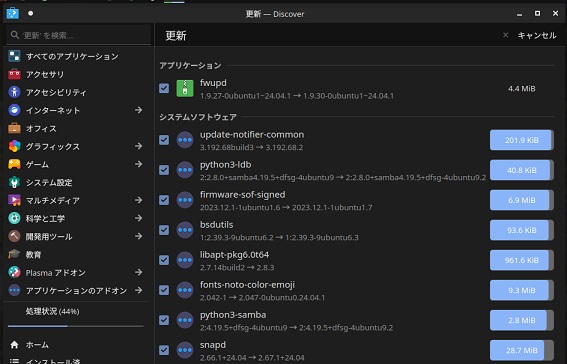Click the libapt-pkg6.0t64 package icon
Viewport: 567px width, 364px height.
point(185,260)
